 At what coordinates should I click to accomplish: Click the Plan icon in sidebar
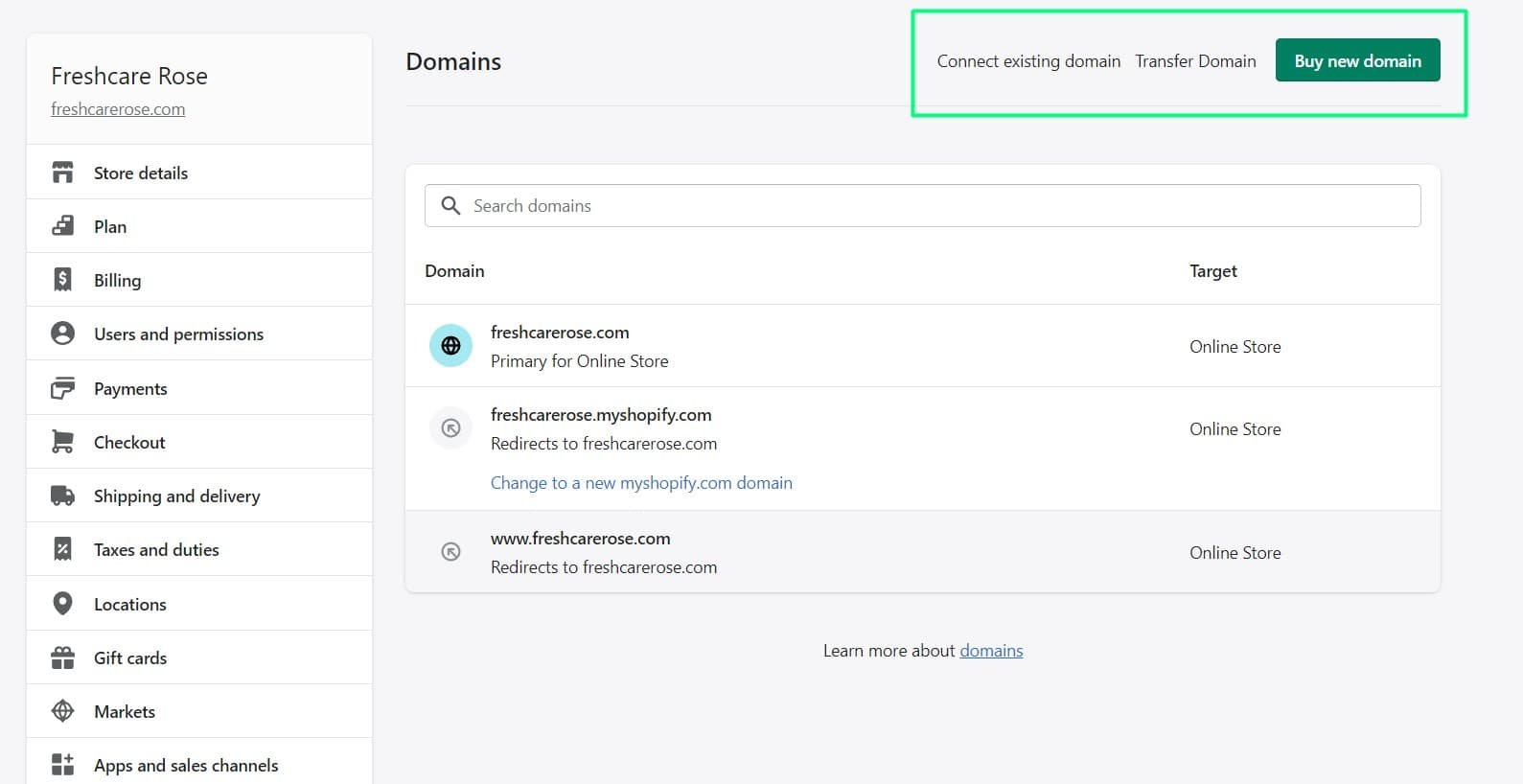pos(62,226)
